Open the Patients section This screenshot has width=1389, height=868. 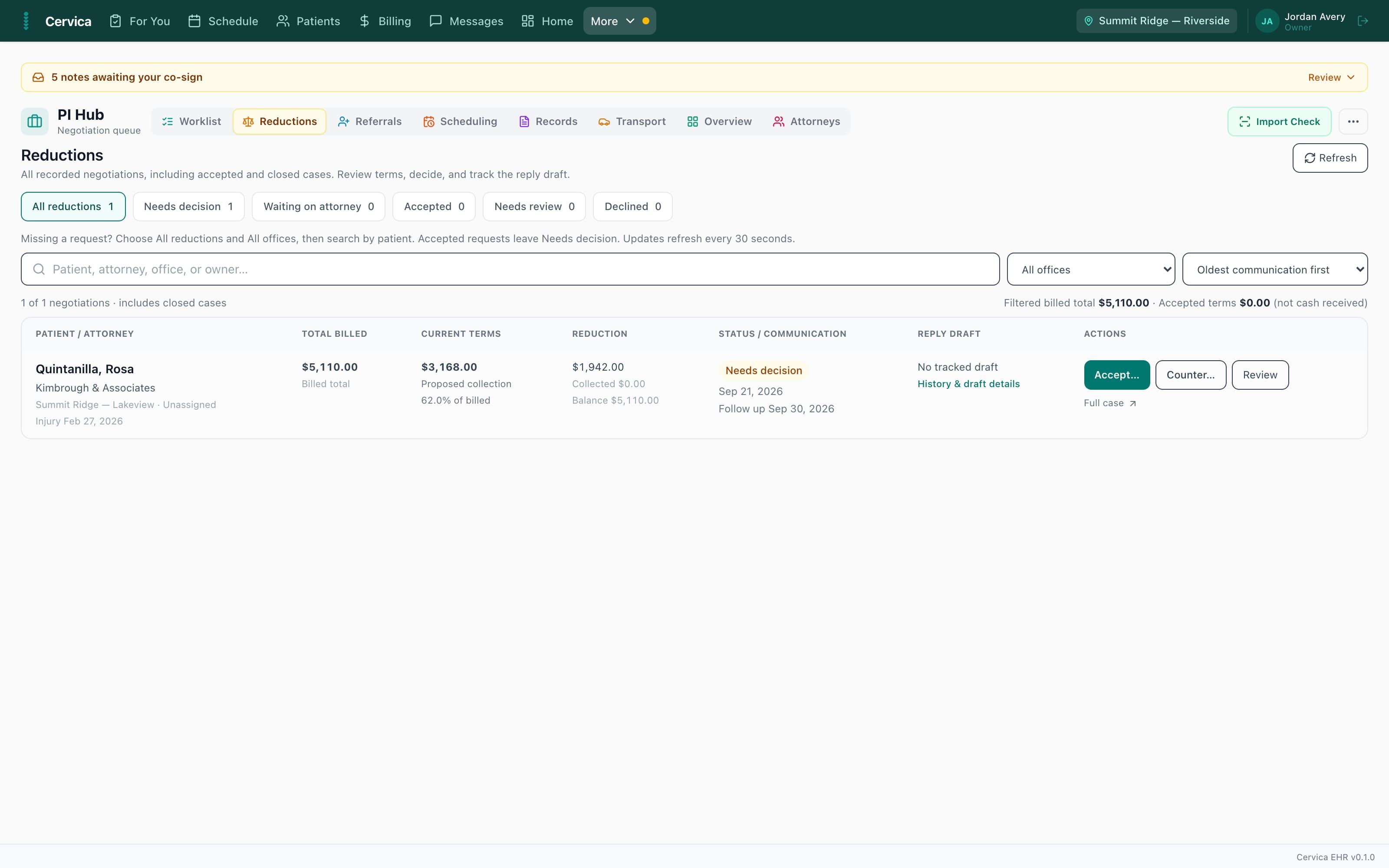[308, 21]
